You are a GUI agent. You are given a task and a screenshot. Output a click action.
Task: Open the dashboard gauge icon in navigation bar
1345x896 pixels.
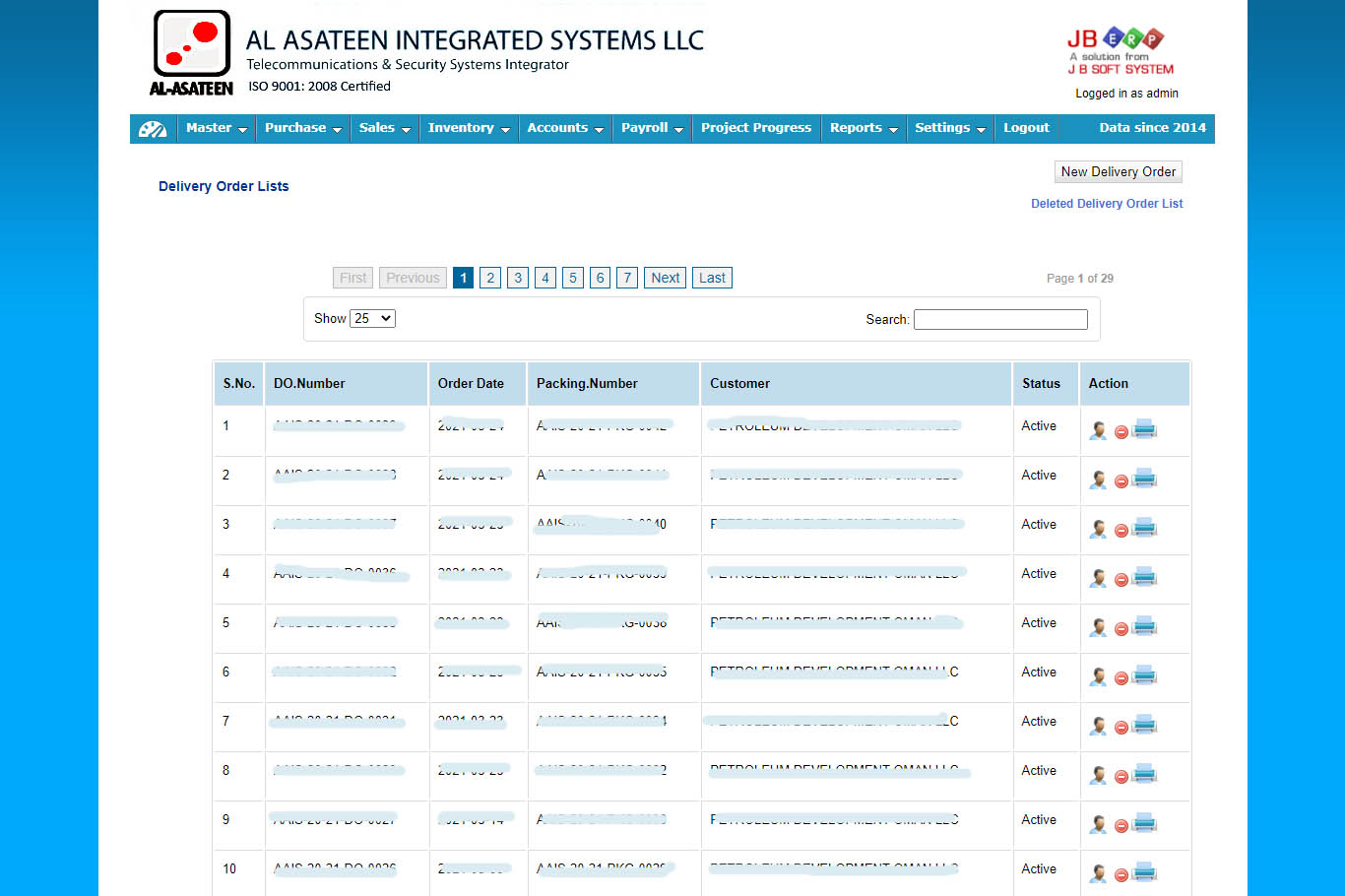click(x=153, y=129)
